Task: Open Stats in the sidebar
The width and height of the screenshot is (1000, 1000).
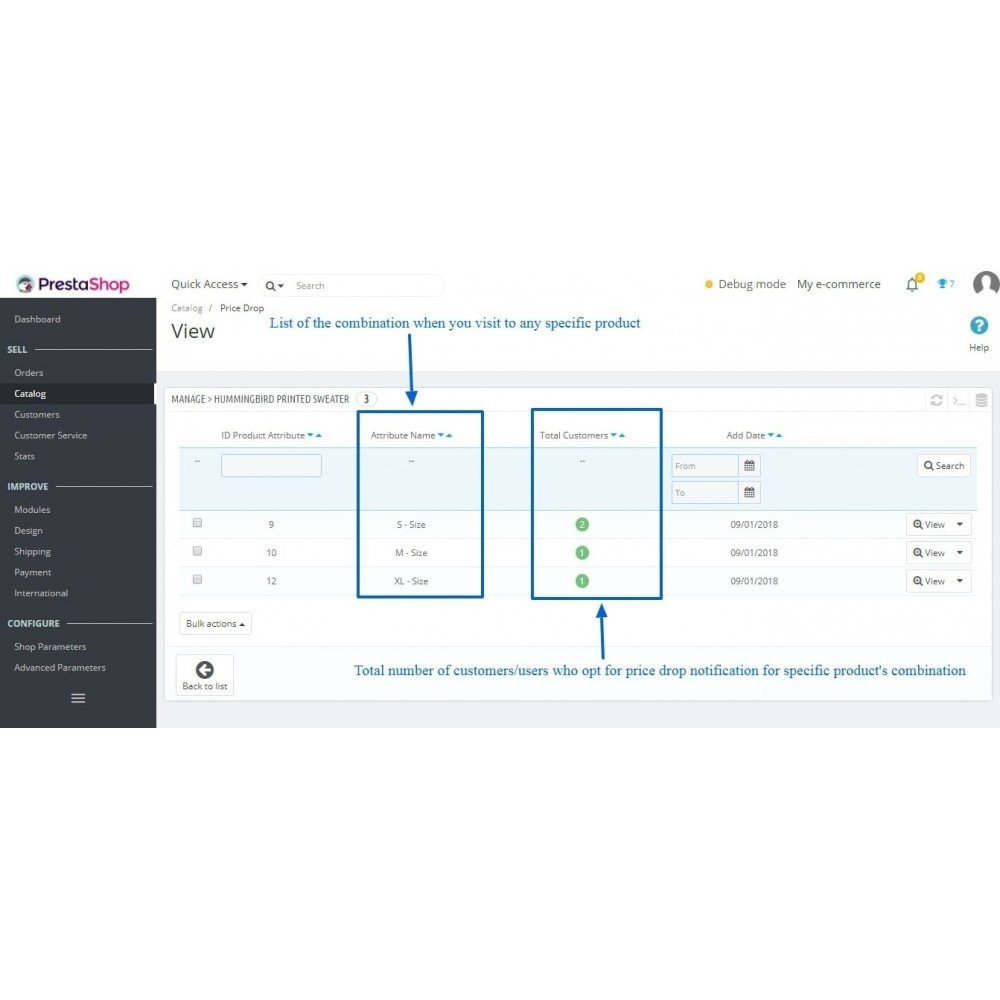Action: 24,456
